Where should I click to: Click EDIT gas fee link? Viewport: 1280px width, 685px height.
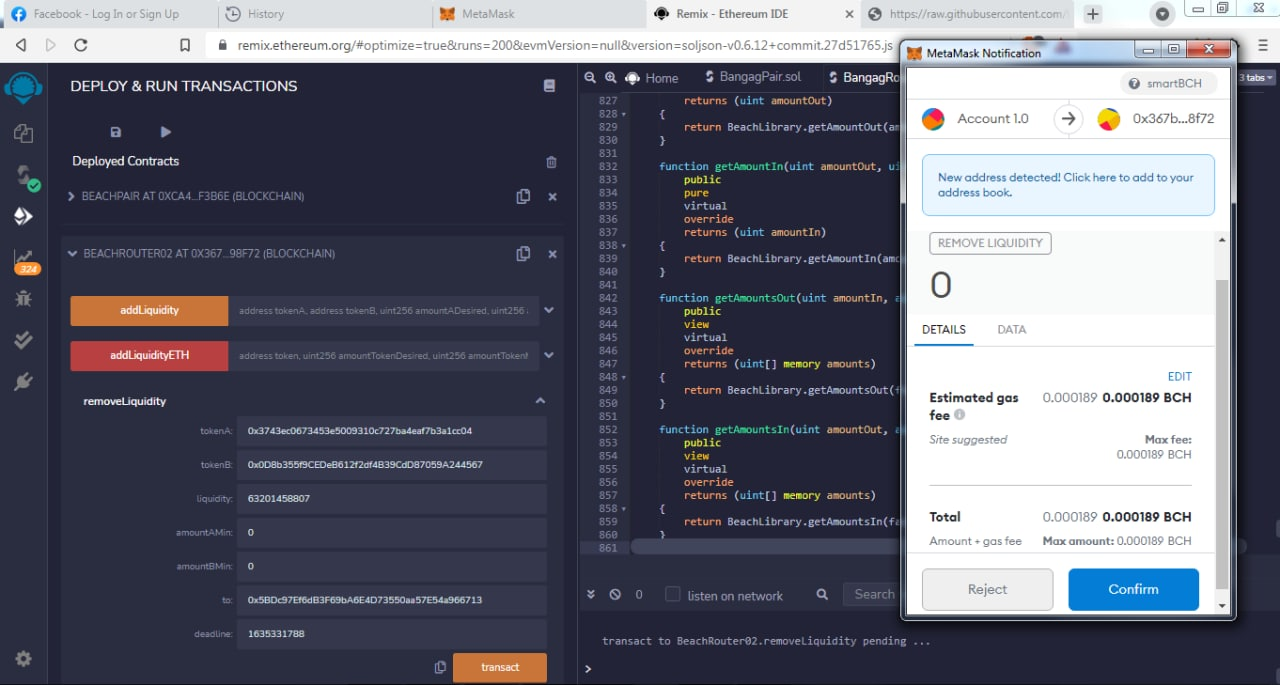pyautogui.click(x=1180, y=377)
